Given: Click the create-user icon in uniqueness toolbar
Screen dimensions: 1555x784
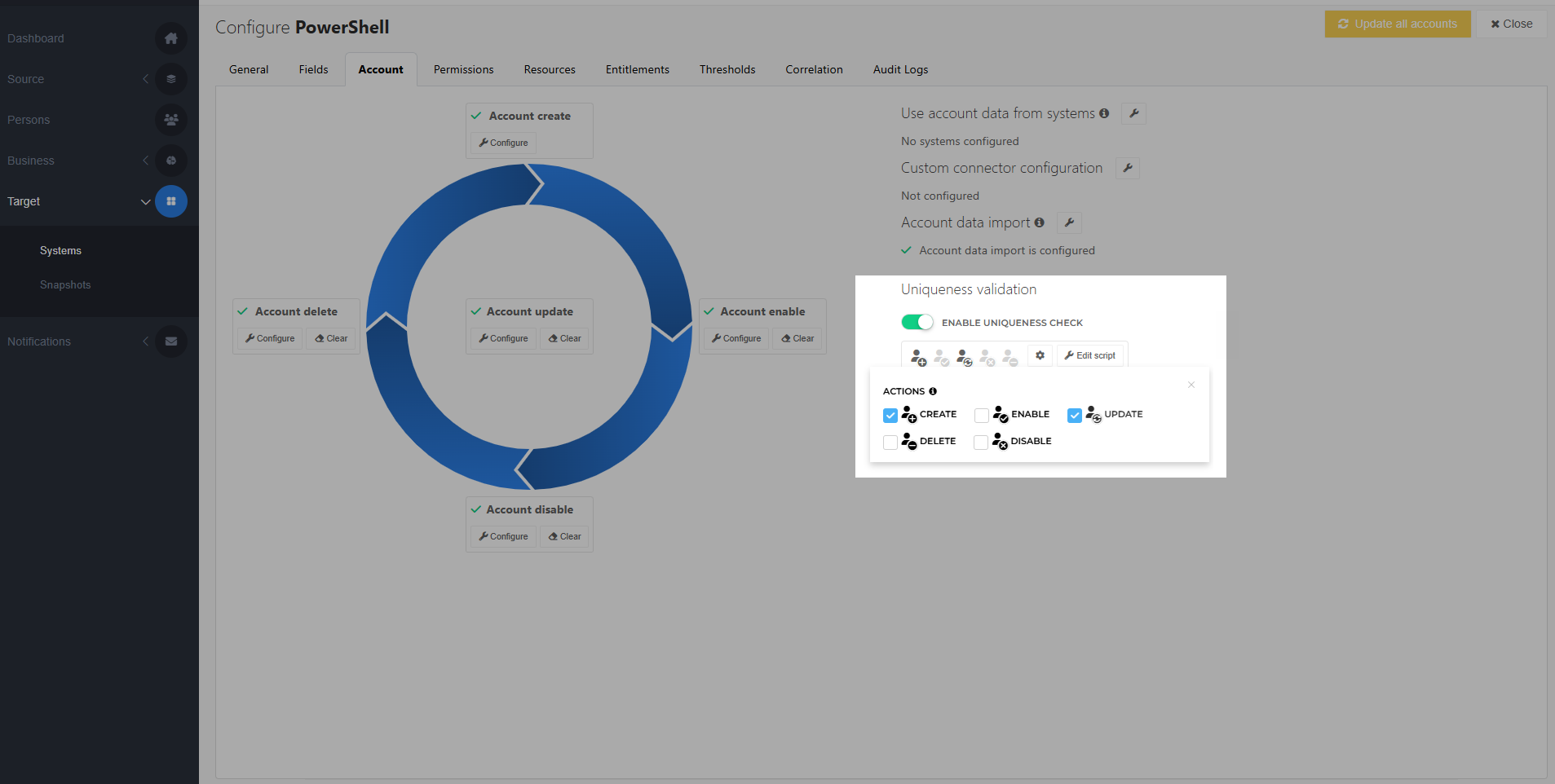Looking at the screenshot, I should [x=919, y=358].
